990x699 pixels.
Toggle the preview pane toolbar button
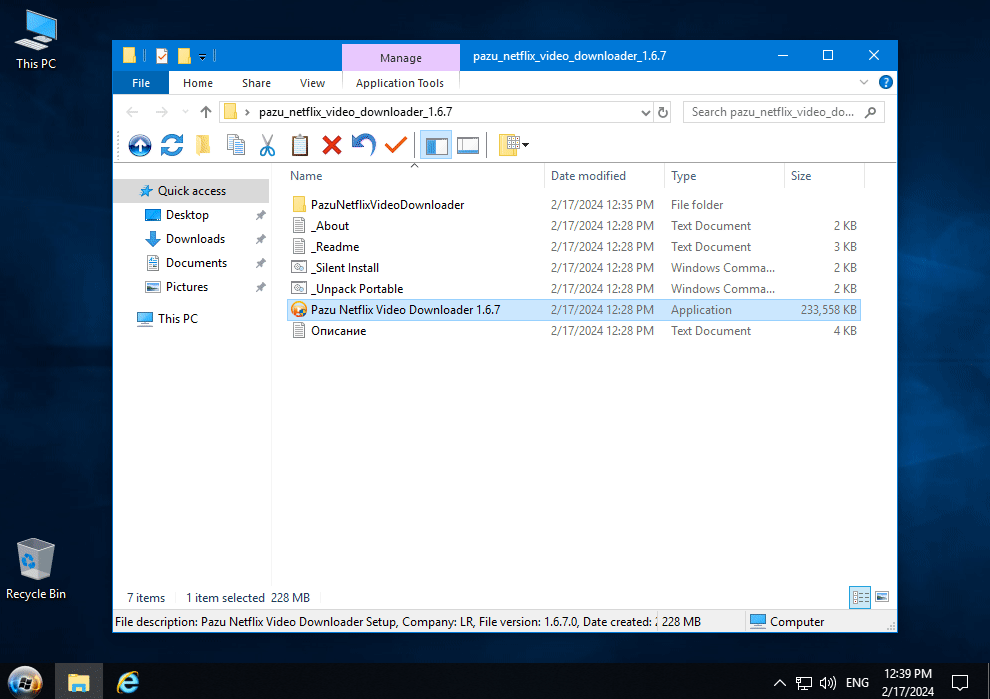tap(468, 145)
